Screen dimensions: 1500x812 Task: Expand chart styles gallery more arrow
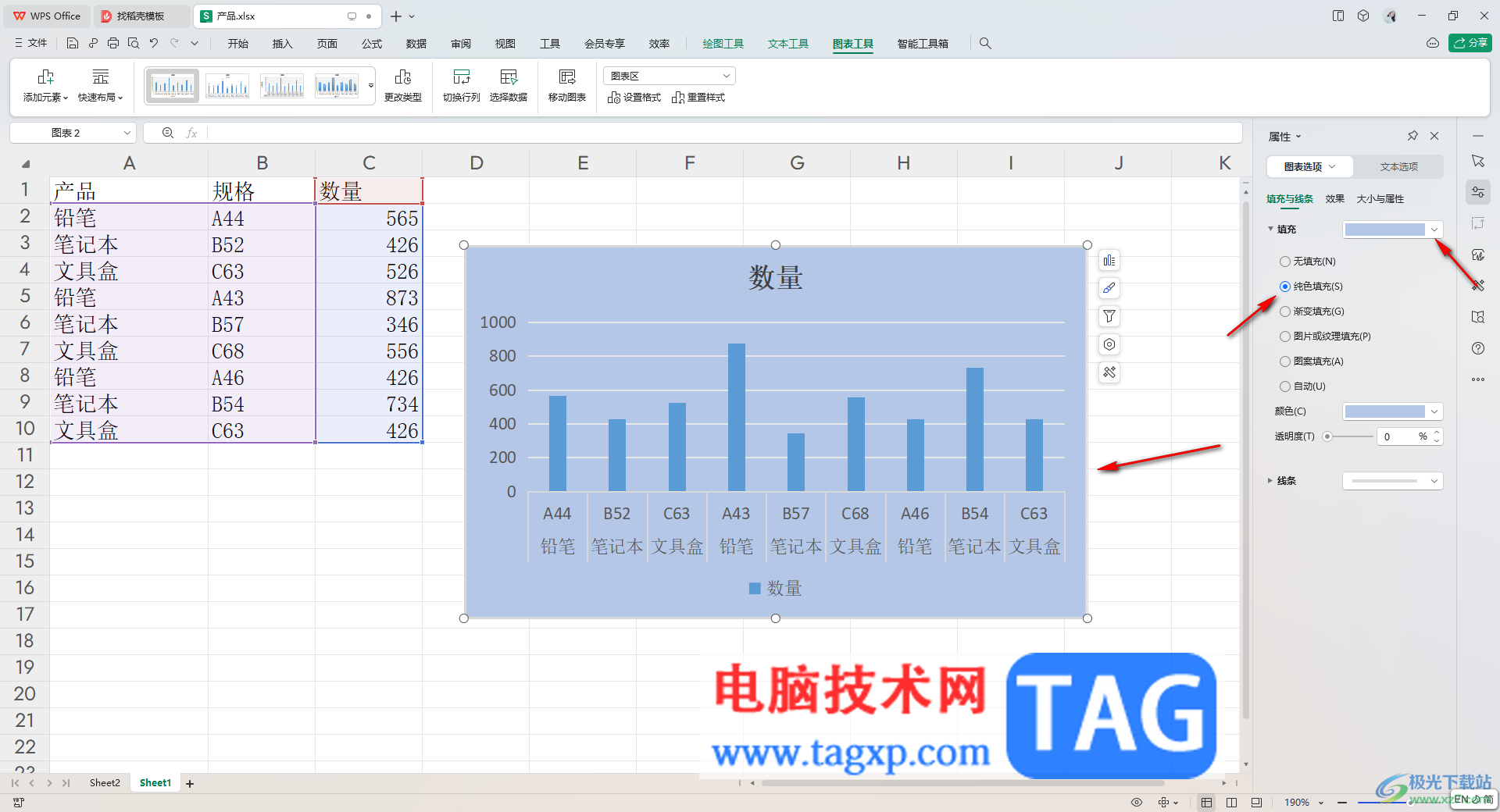371,86
